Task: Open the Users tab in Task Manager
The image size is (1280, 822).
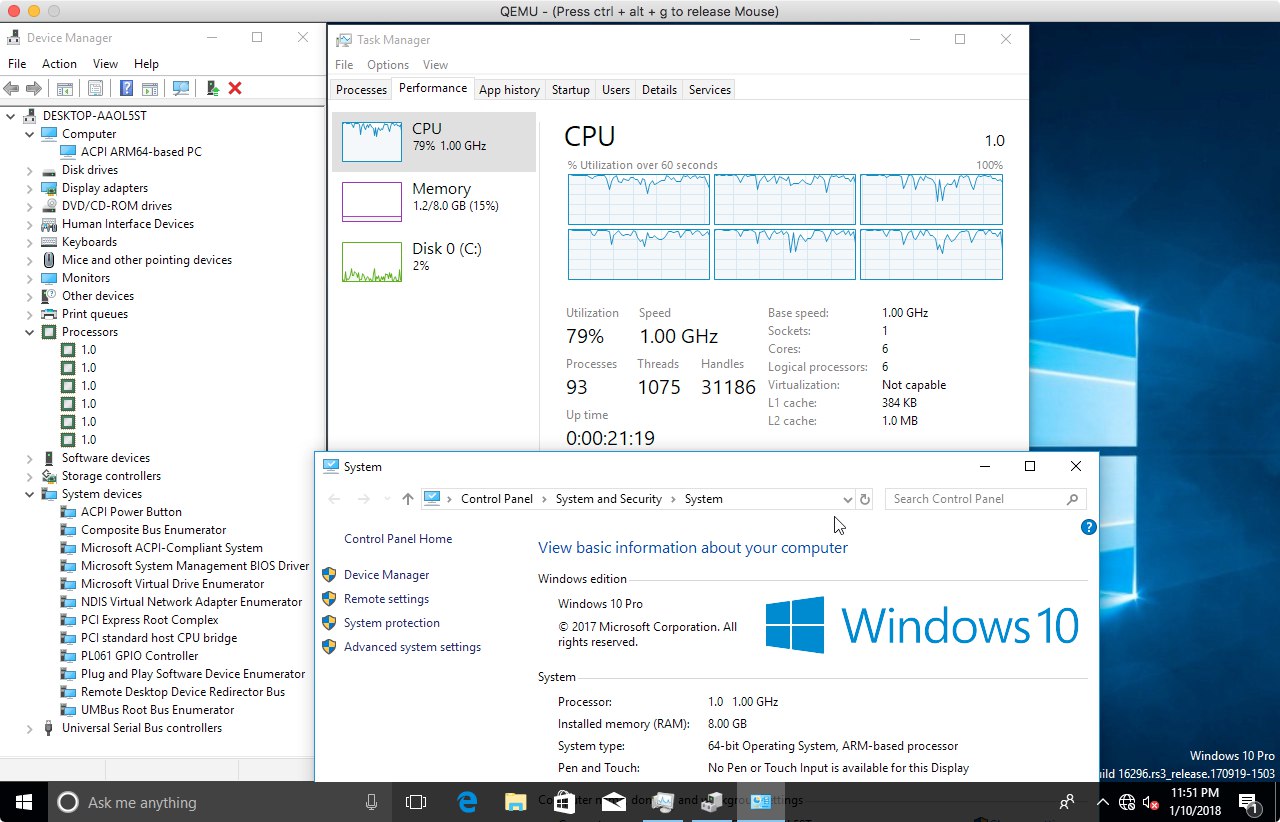Action: pos(616,90)
